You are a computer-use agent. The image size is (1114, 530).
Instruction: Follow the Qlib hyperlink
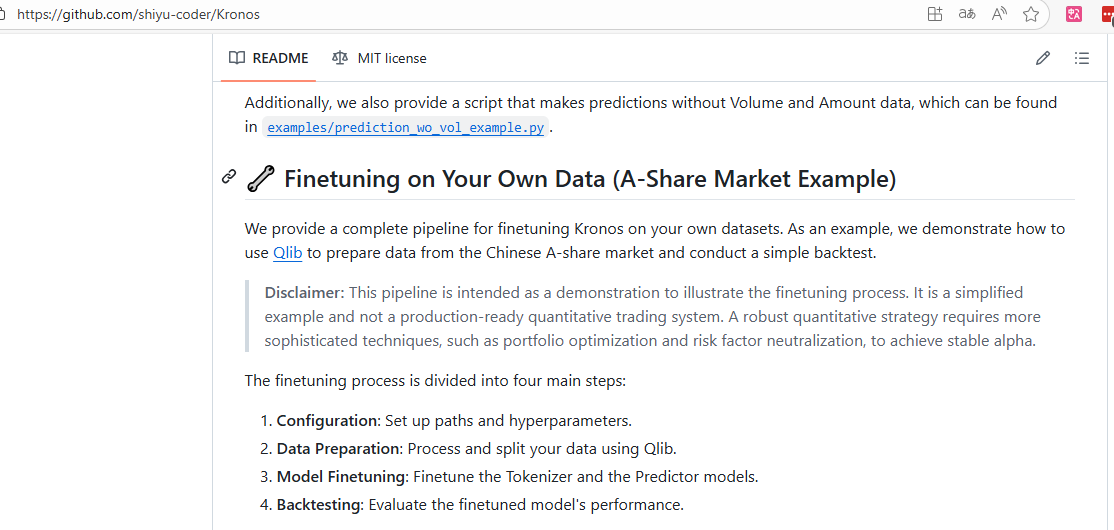tap(287, 253)
